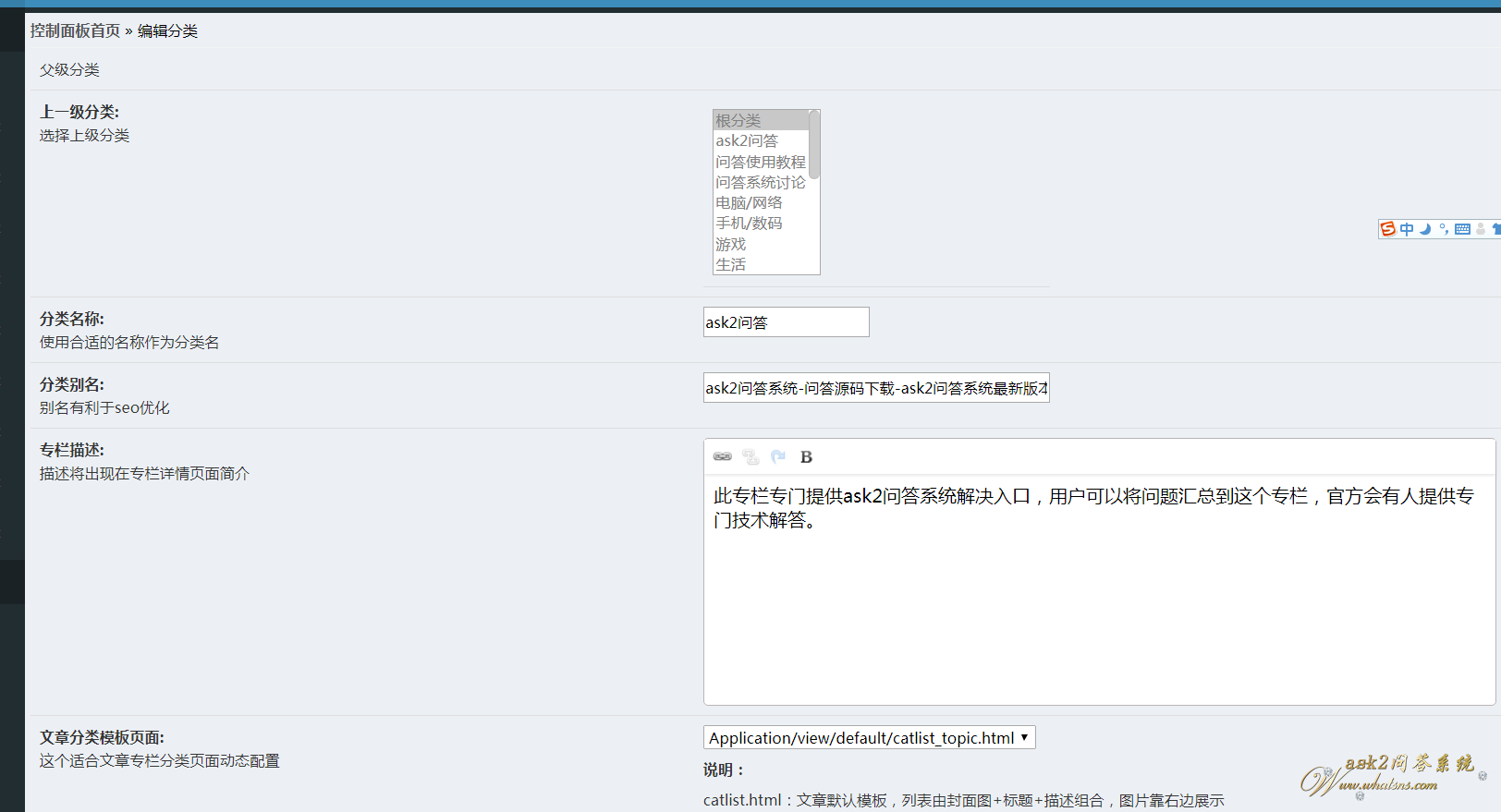Select 问答使用教程 in parent category list
This screenshot has height=812, width=1501.
pos(760,162)
